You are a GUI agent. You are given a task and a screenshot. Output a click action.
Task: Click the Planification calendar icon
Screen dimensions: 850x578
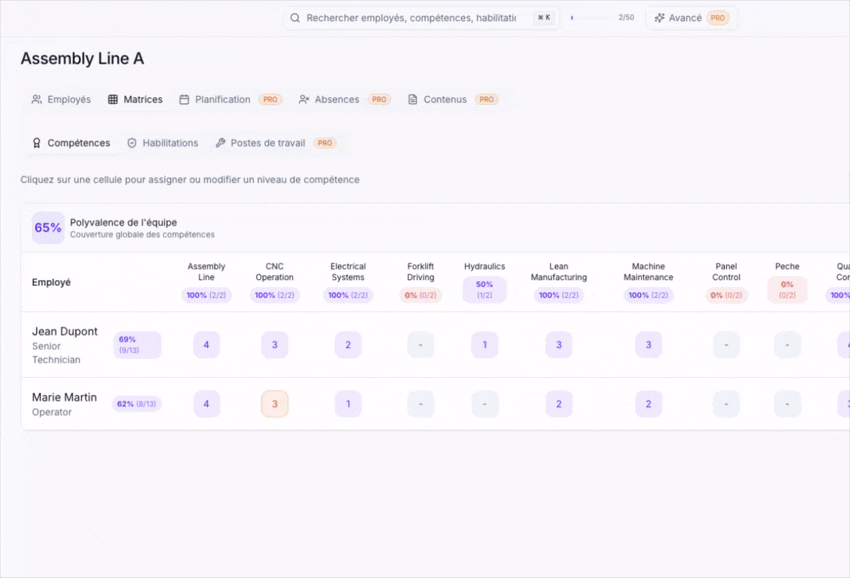point(184,100)
